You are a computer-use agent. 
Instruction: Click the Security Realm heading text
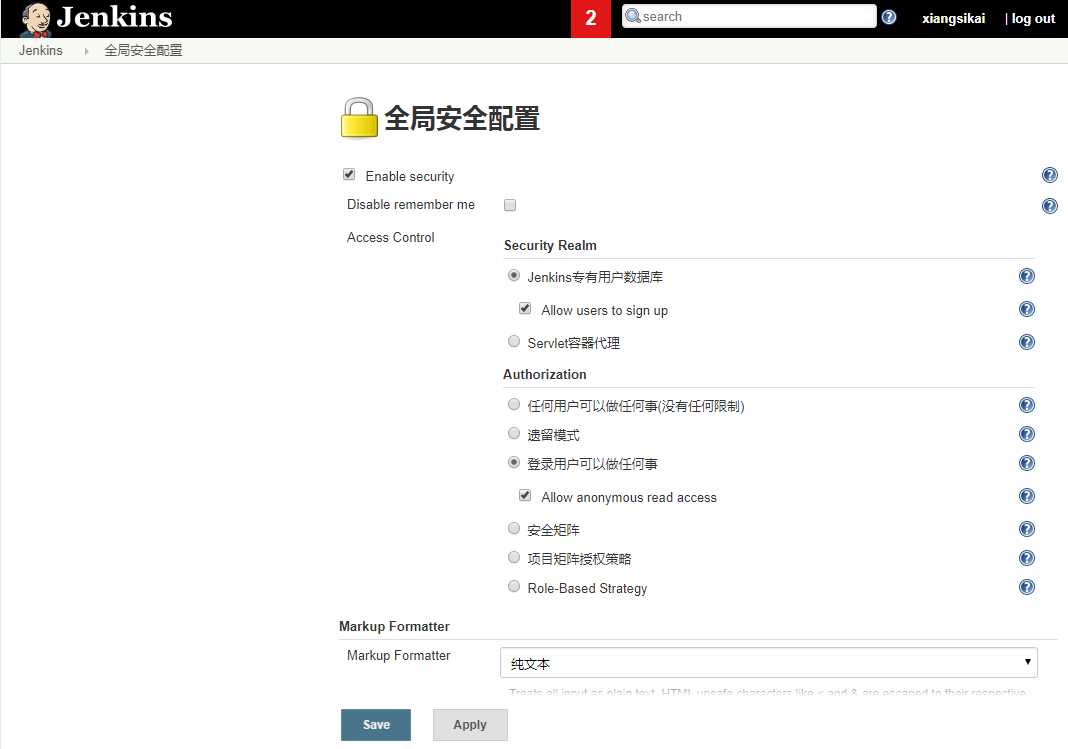[550, 245]
